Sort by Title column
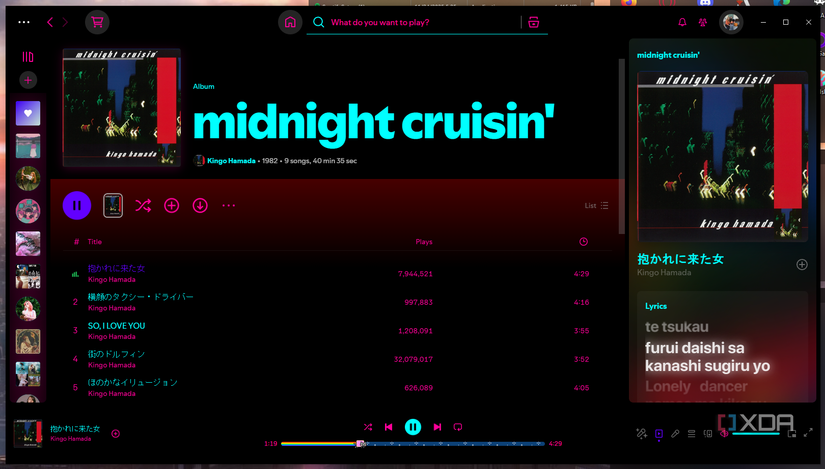Viewport: 825px width, 469px height. coord(95,242)
